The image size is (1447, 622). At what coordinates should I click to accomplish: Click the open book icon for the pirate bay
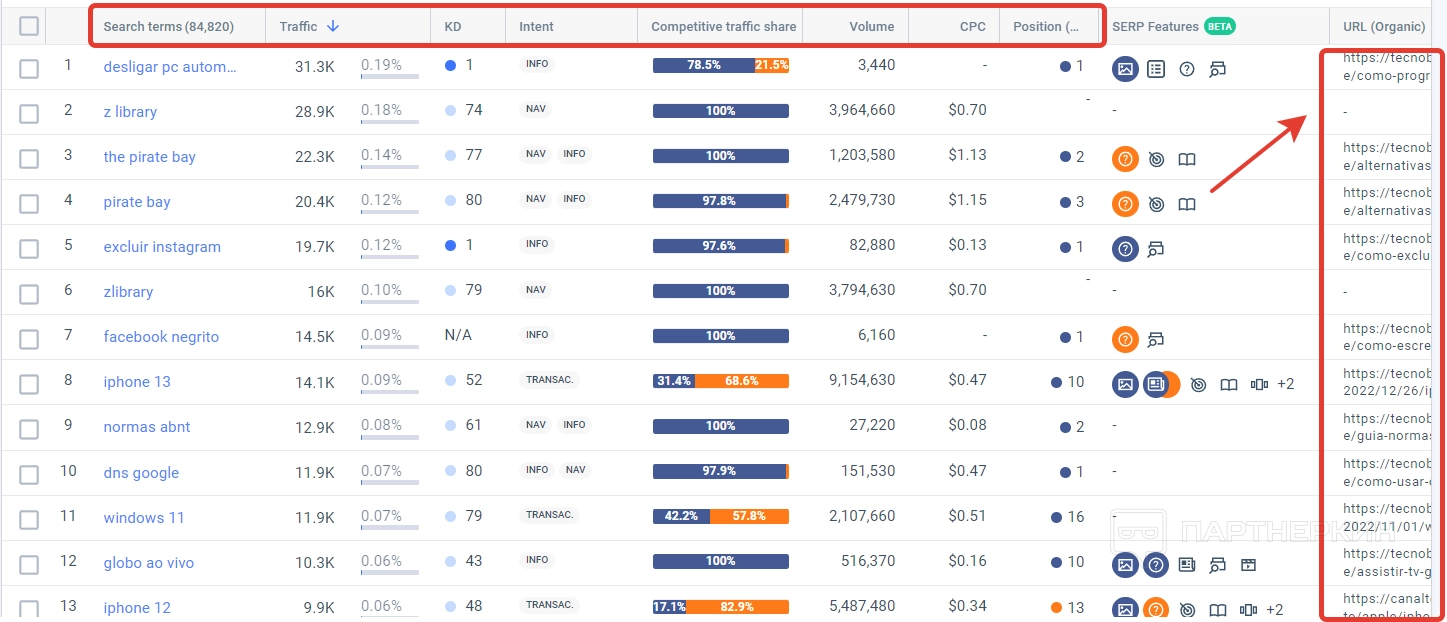1187,159
